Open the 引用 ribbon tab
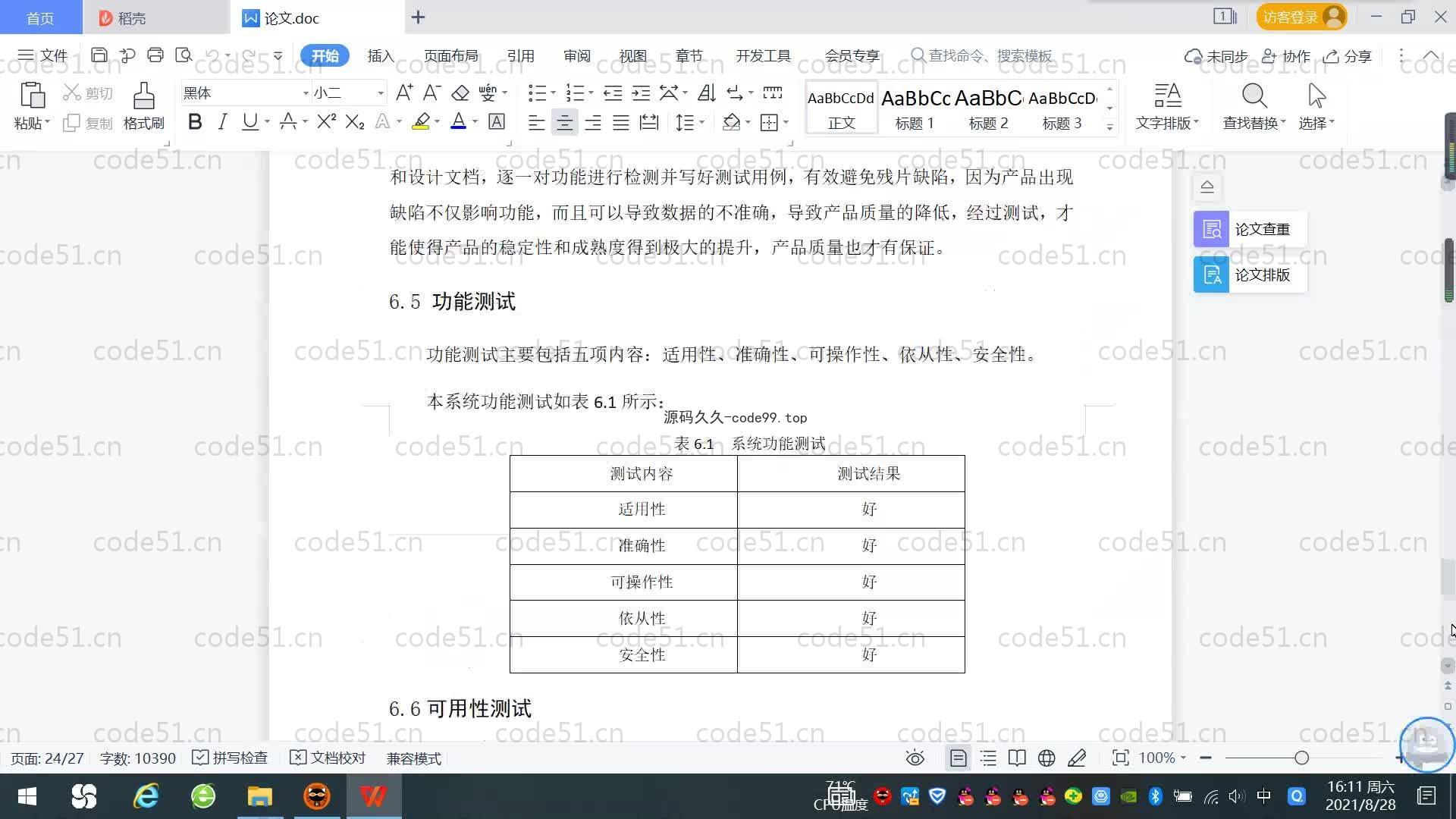The width and height of the screenshot is (1456, 819). [520, 55]
